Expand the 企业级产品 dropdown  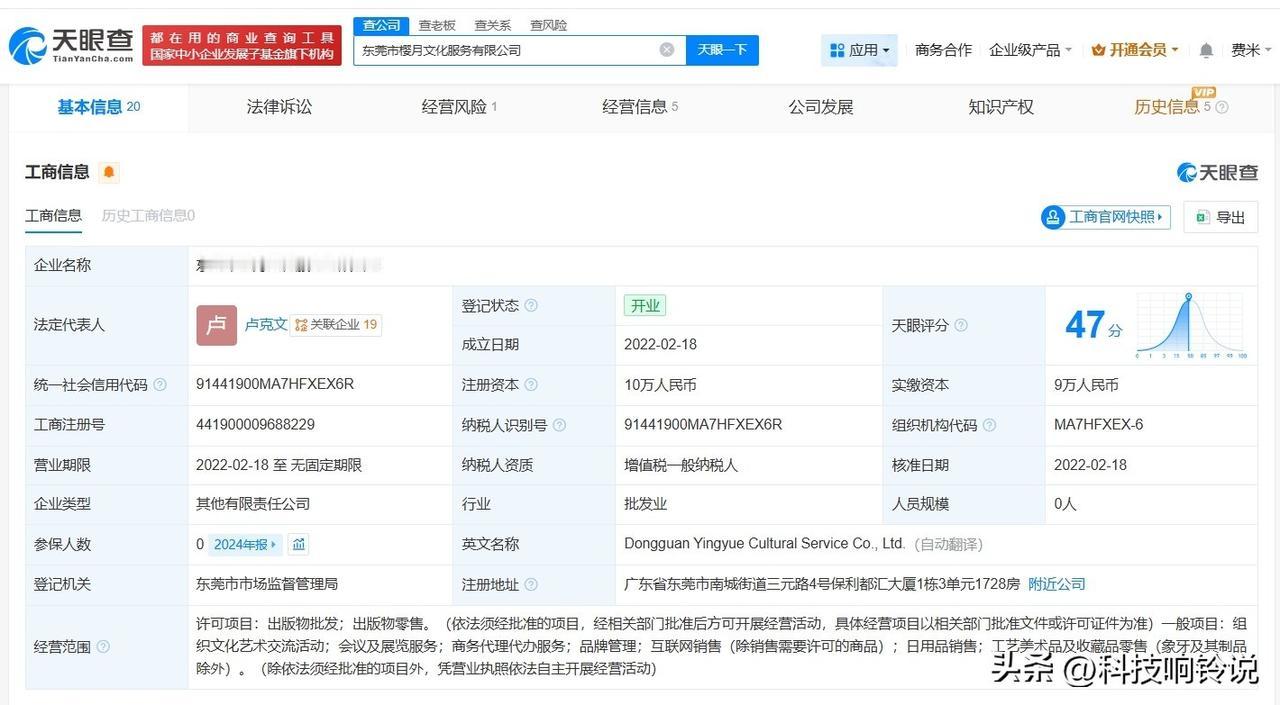[1030, 50]
